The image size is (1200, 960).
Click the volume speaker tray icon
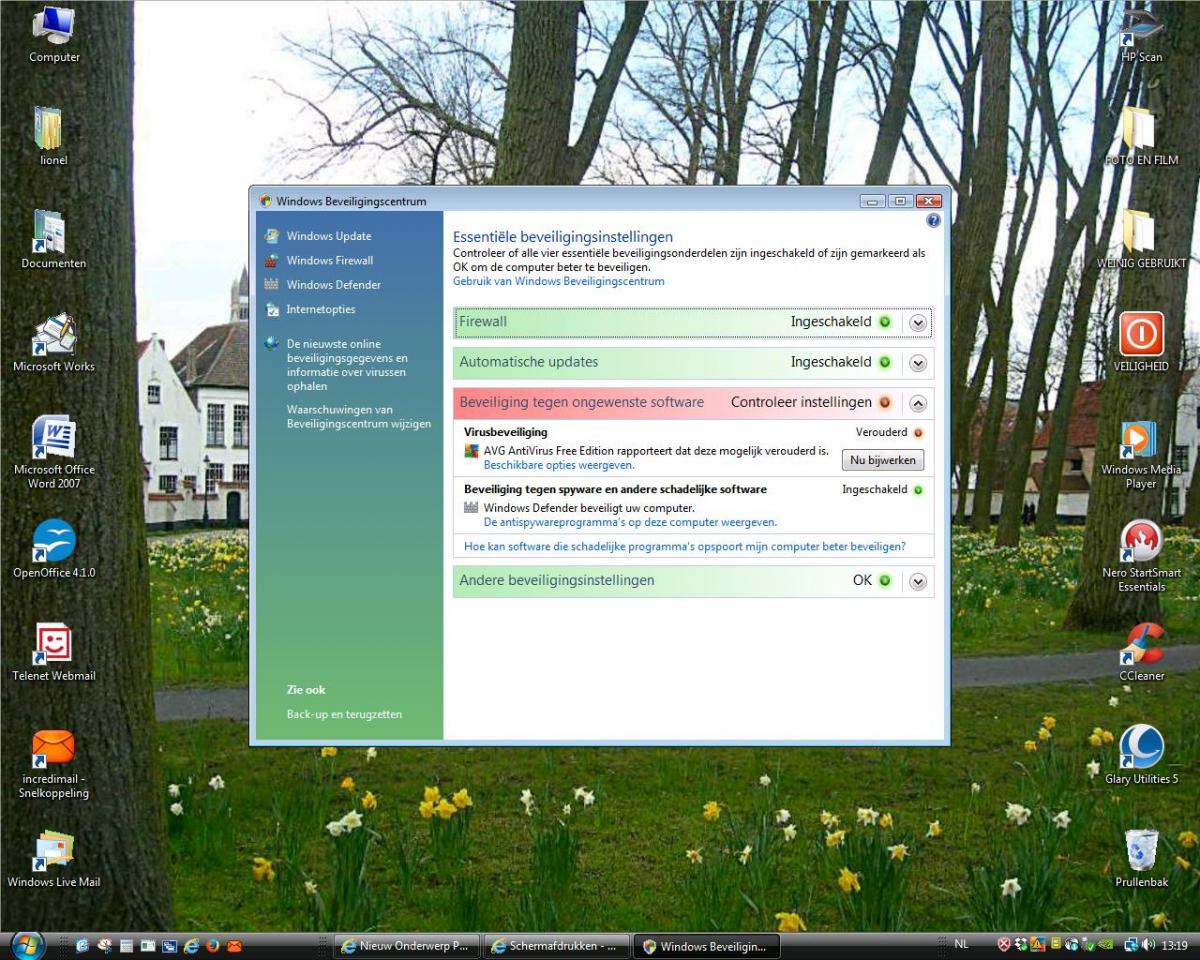tap(1148, 944)
